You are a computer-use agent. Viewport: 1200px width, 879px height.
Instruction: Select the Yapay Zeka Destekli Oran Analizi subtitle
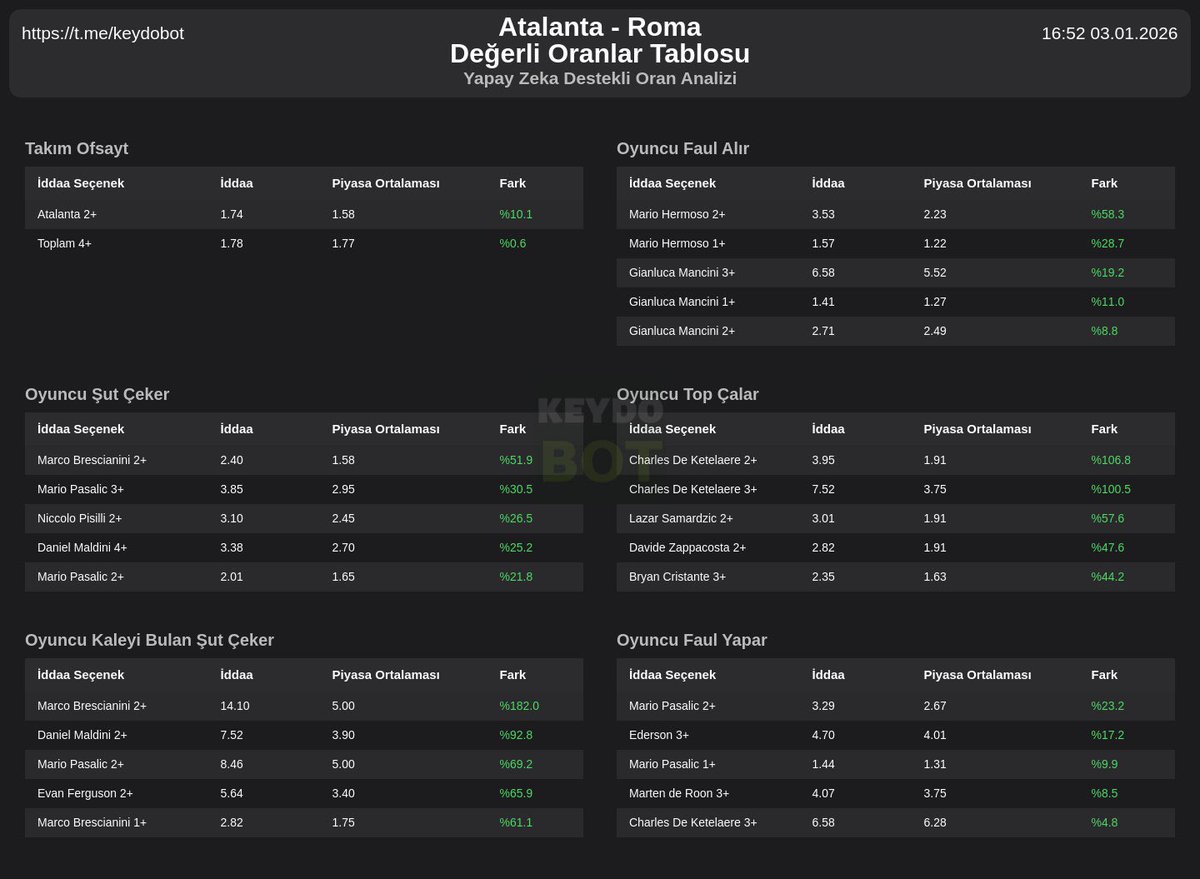(x=600, y=78)
